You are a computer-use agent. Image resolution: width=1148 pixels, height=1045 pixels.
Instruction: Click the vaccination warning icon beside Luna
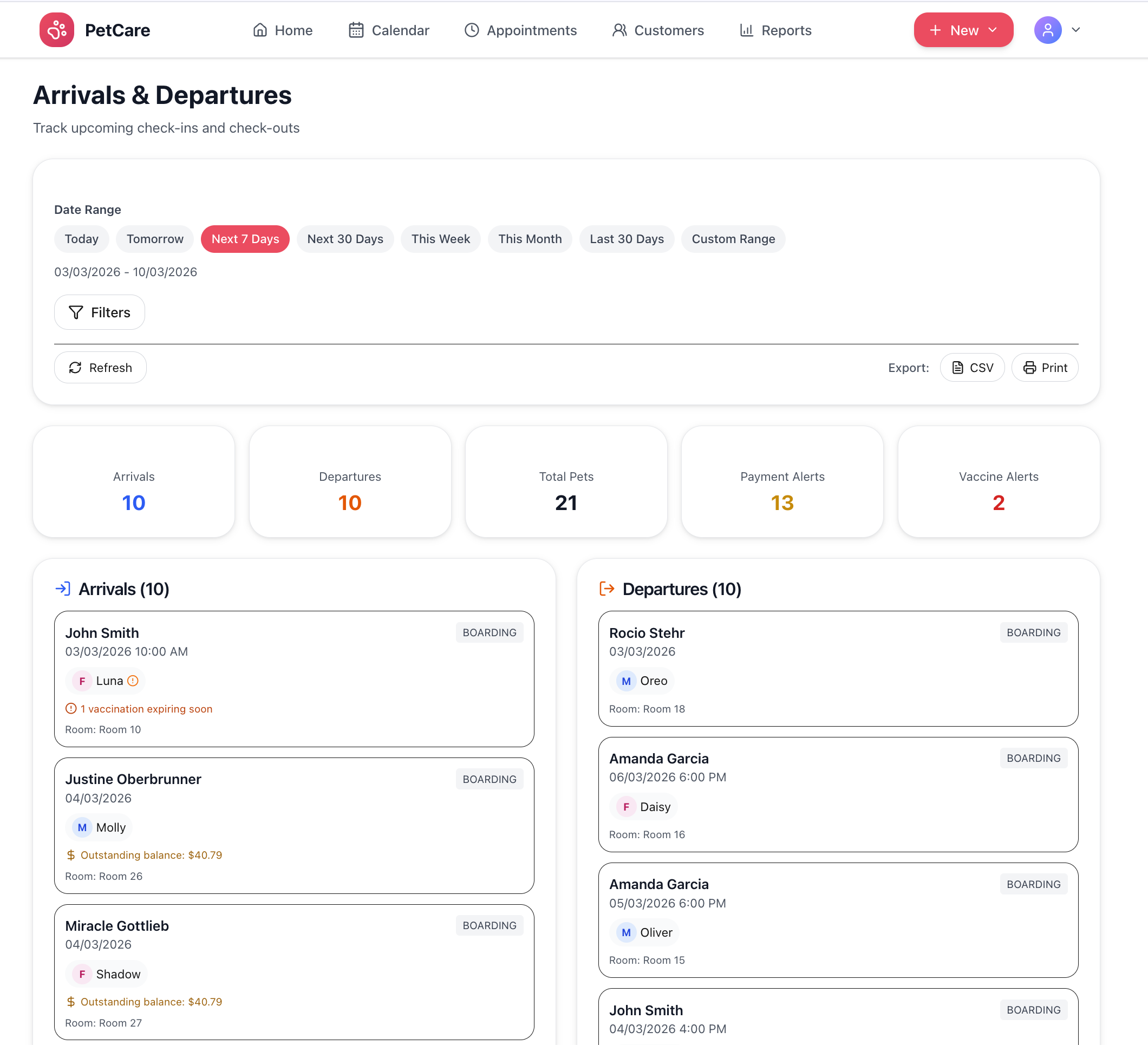pyautogui.click(x=133, y=680)
